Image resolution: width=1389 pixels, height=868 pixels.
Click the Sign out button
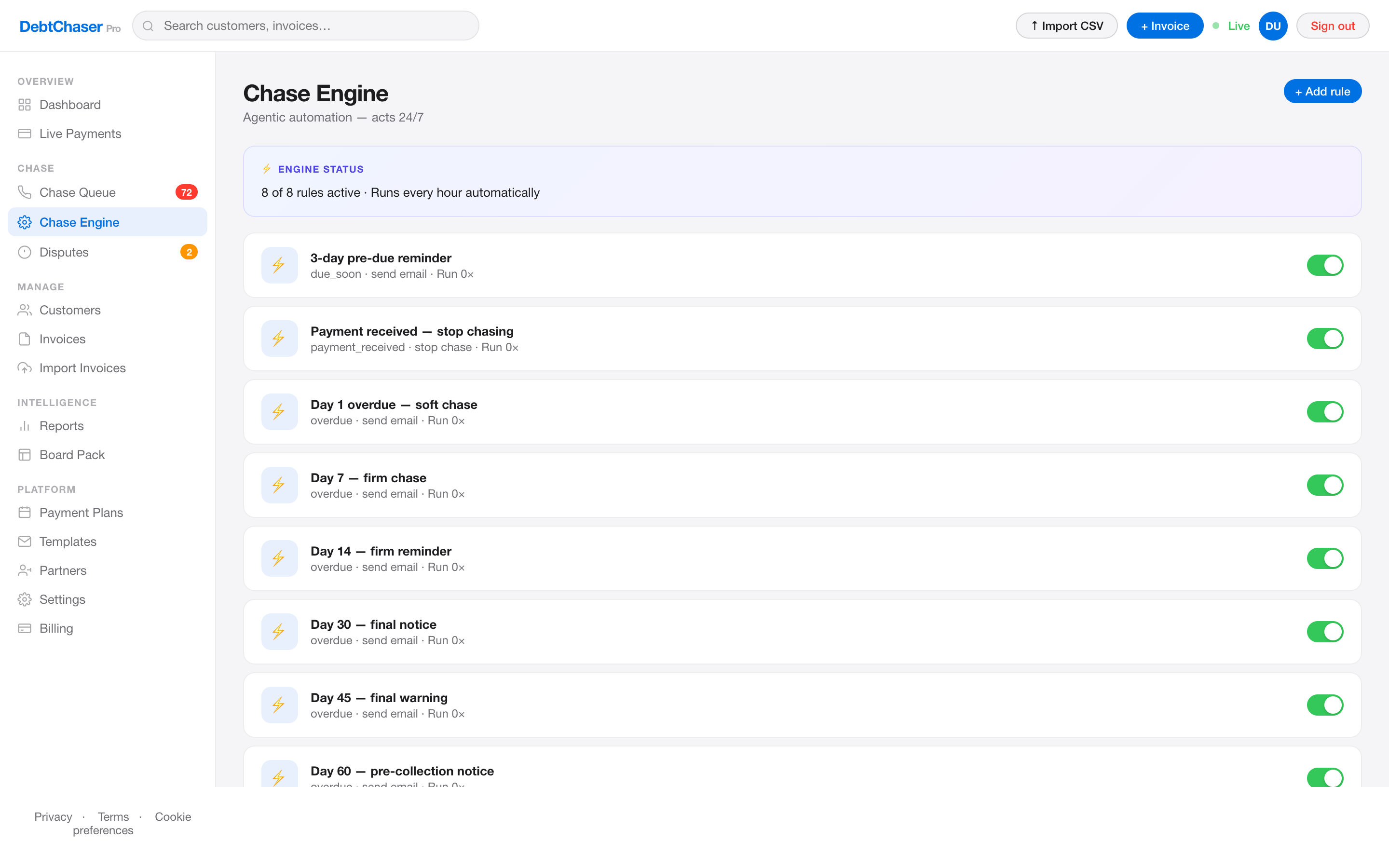(x=1332, y=26)
